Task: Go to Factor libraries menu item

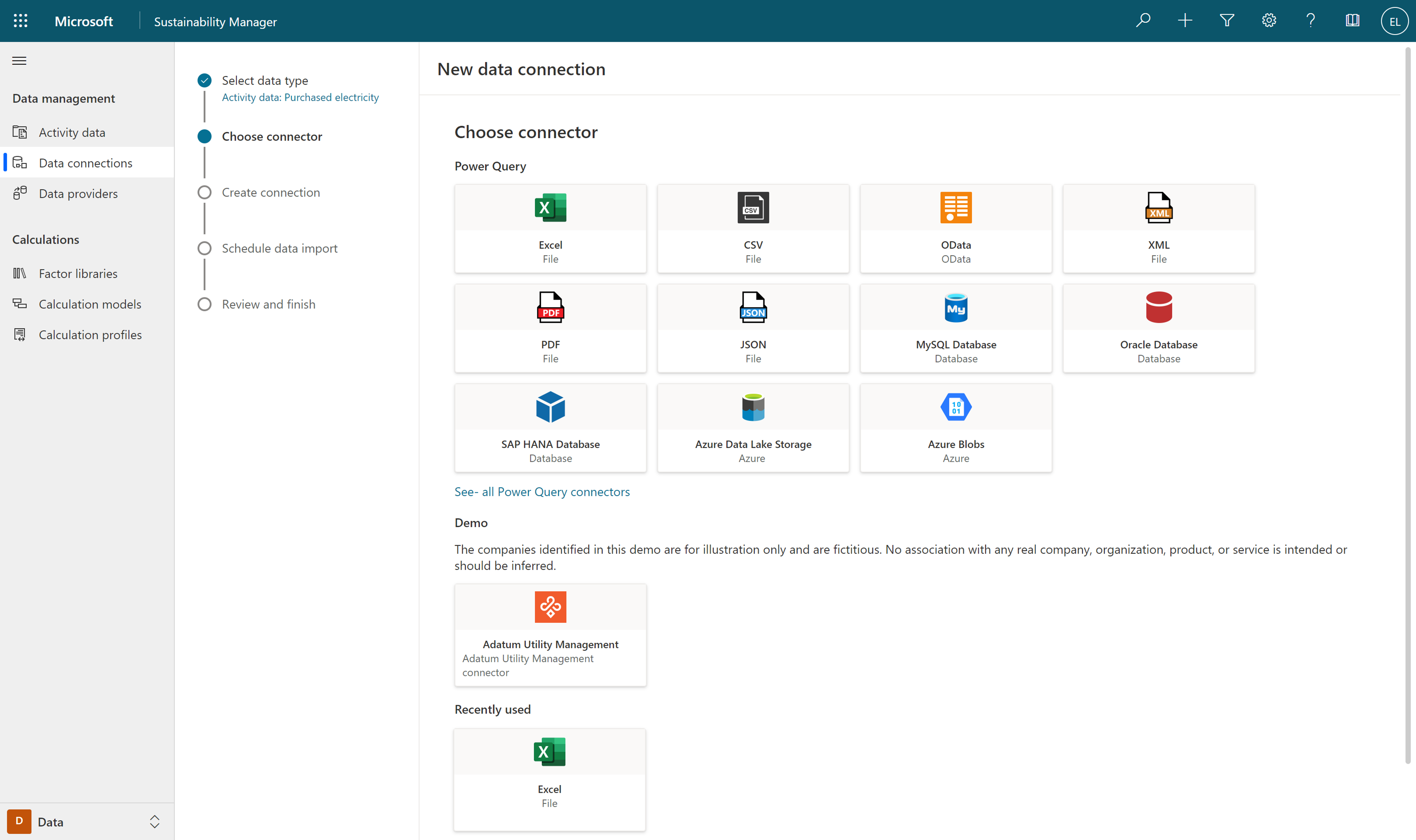Action: point(78,274)
